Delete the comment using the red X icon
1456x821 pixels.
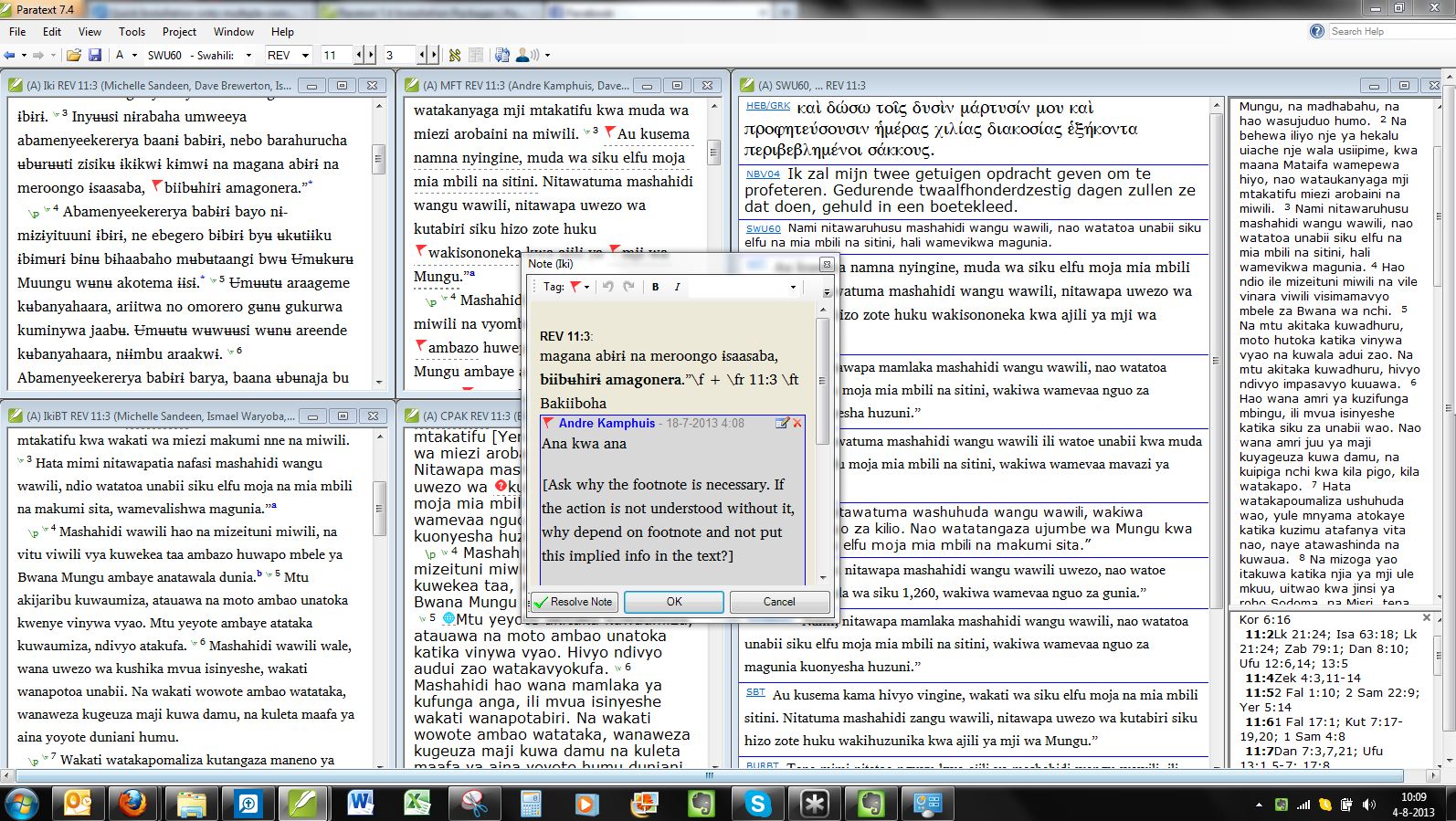click(x=797, y=424)
